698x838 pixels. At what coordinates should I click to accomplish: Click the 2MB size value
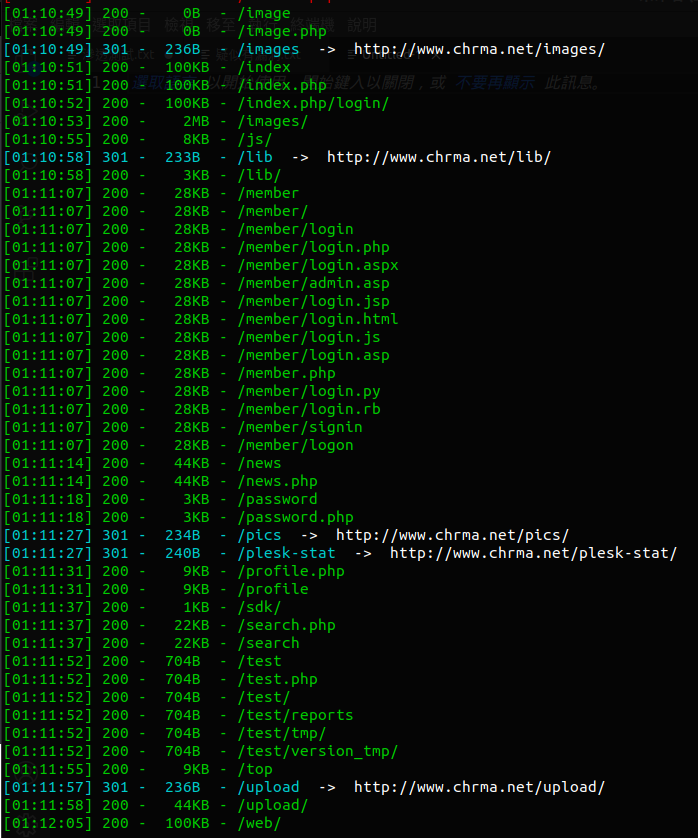coord(196,121)
